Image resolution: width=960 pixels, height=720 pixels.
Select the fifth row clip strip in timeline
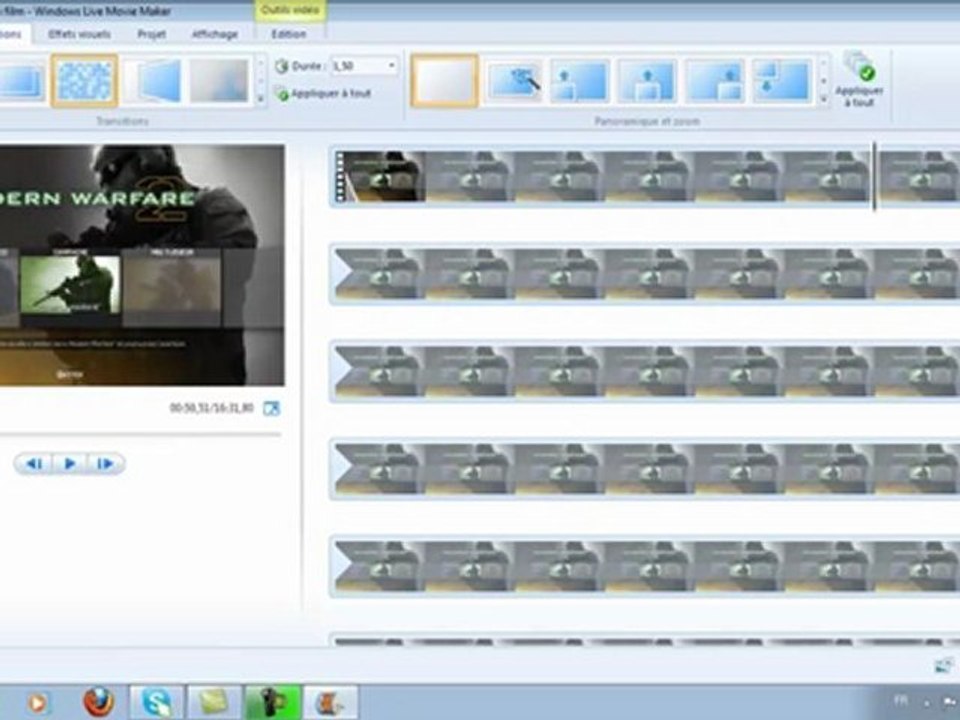646,567
